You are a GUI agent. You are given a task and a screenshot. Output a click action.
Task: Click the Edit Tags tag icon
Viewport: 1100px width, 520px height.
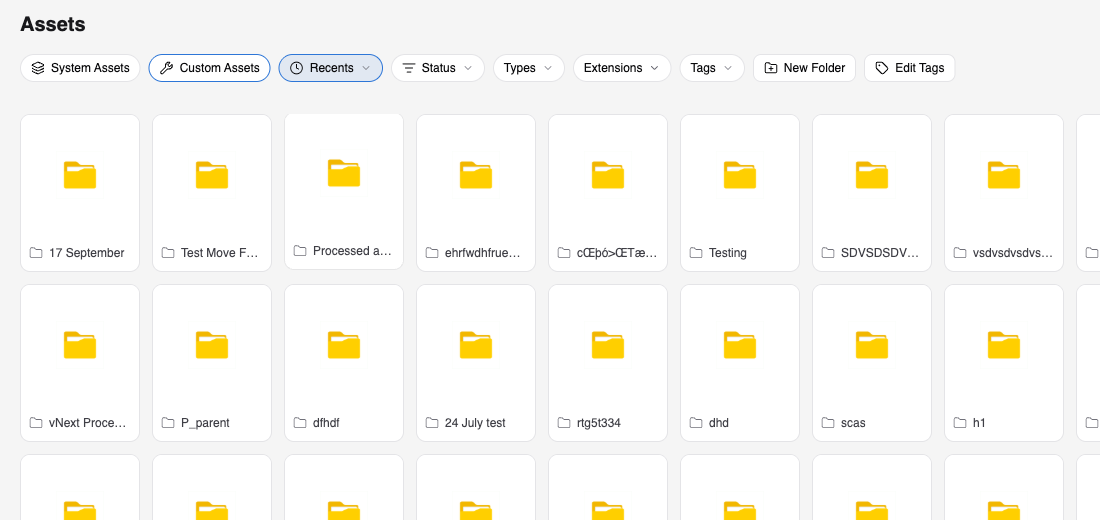pyautogui.click(x=882, y=68)
